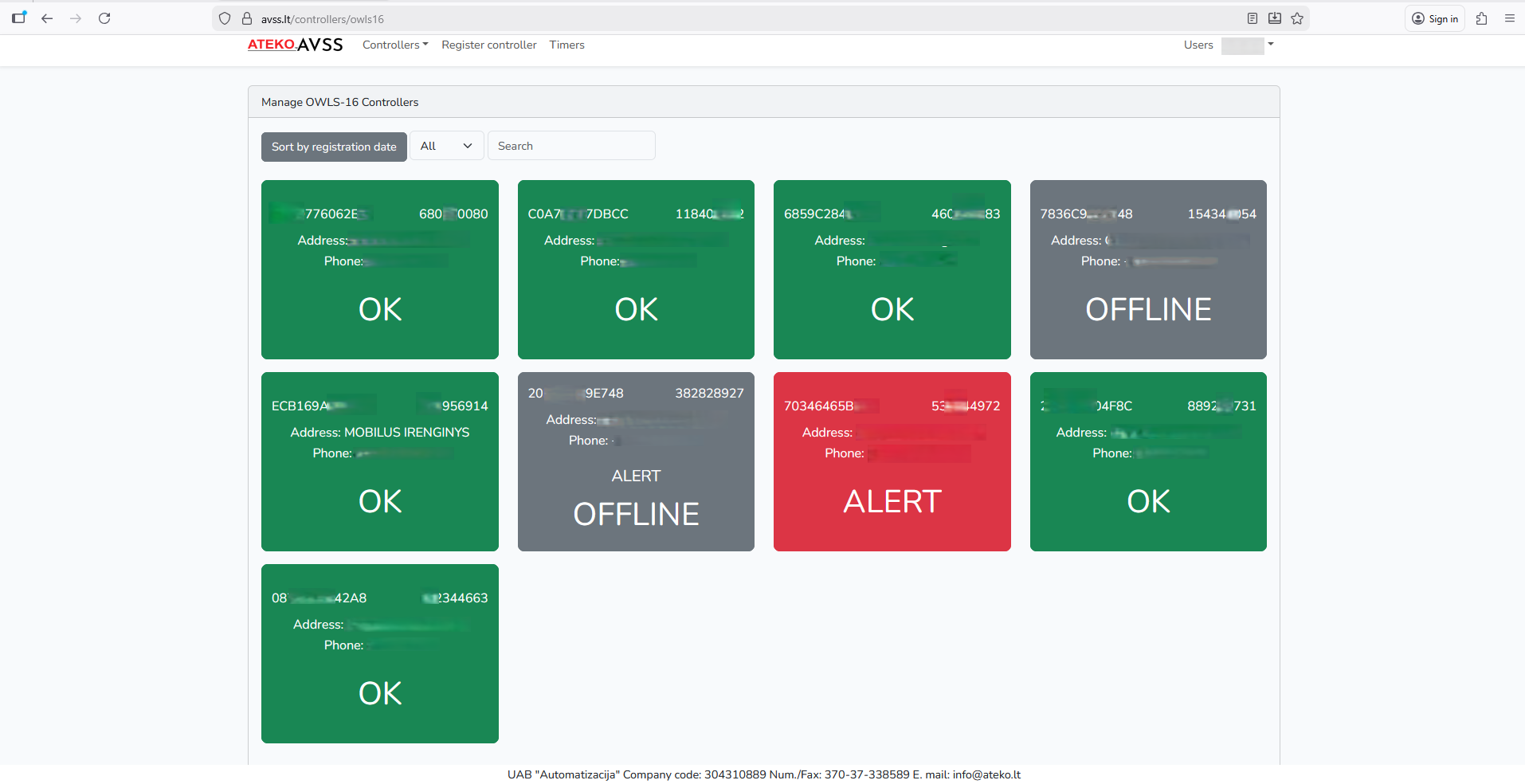
Task: Open the All filter dropdown
Action: (x=446, y=146)
